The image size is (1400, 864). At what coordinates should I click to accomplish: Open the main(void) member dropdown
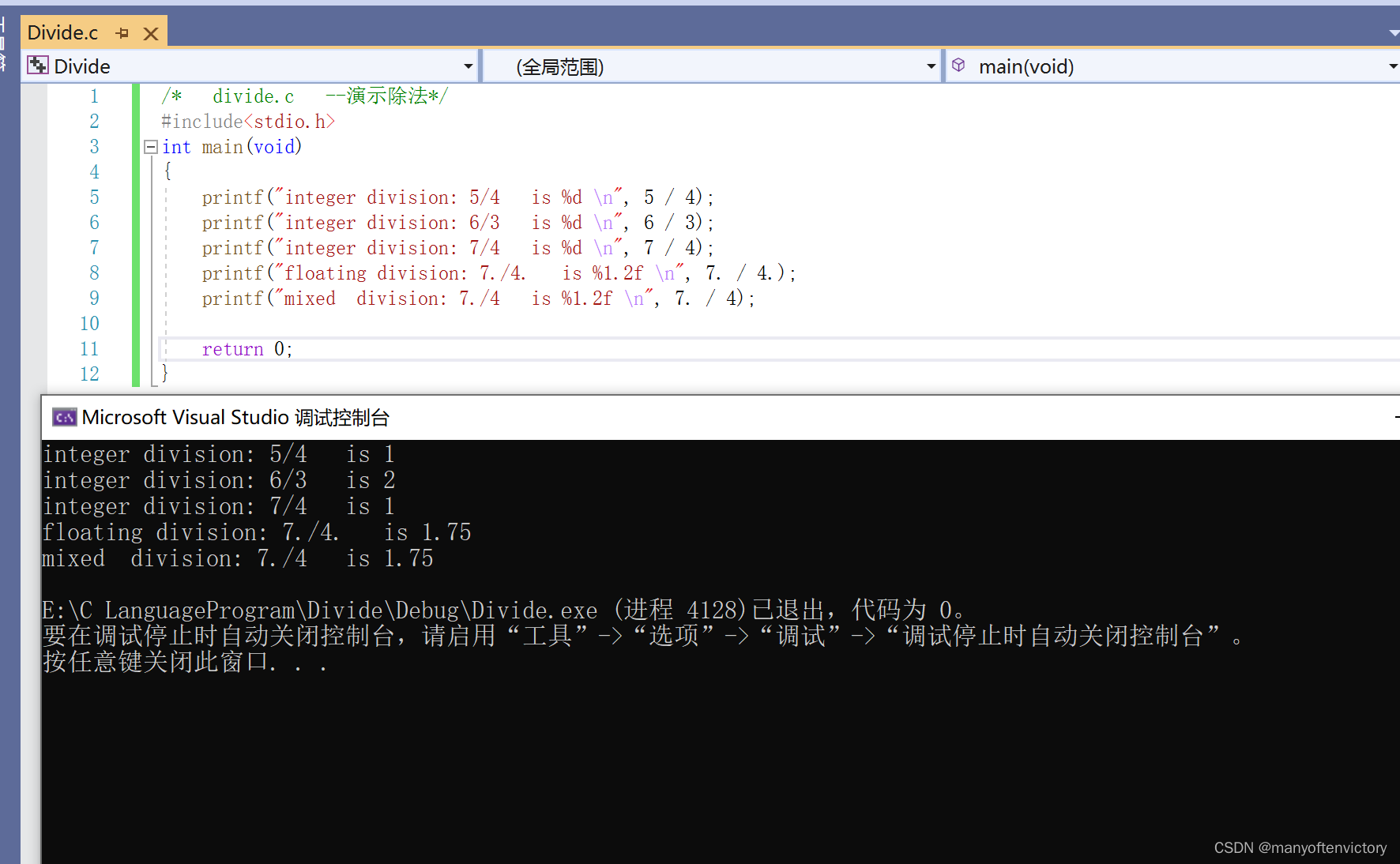tap(1391, 66)
